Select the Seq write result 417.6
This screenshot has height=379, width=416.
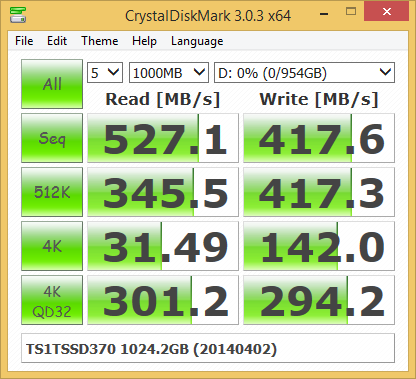[x=319, y=138]
